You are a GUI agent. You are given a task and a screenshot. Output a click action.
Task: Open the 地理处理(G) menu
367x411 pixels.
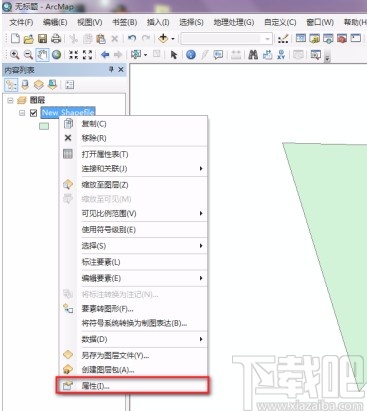click(234, 22)
